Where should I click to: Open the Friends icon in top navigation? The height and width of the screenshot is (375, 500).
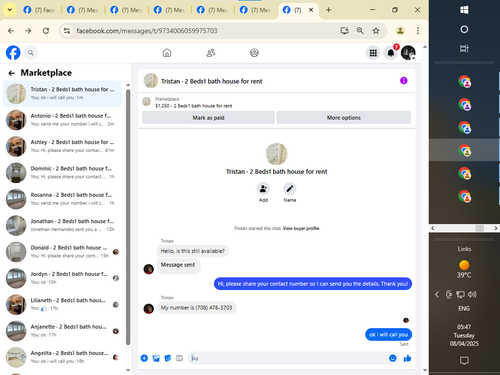[211, 53]
